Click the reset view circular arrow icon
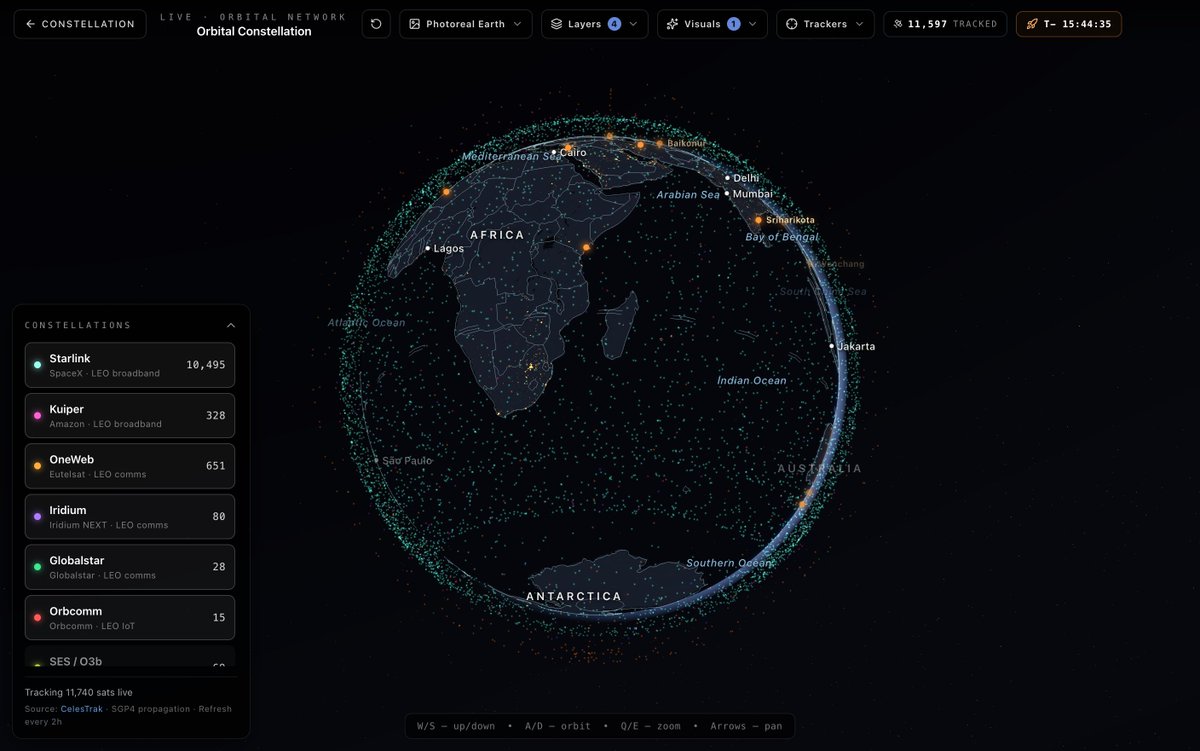Image resolution: width=1200 pixels, height=751 pixels. point(376,24)
